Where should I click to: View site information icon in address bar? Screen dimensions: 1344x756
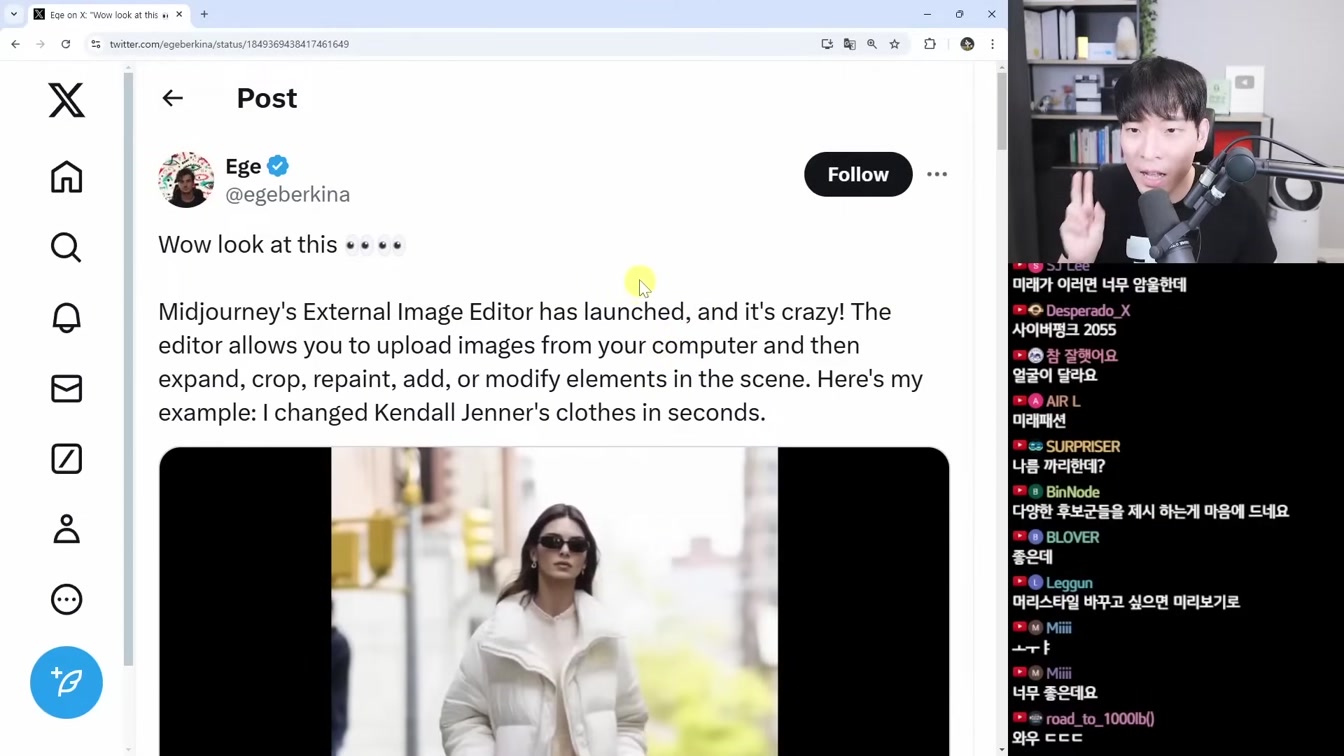96,44
